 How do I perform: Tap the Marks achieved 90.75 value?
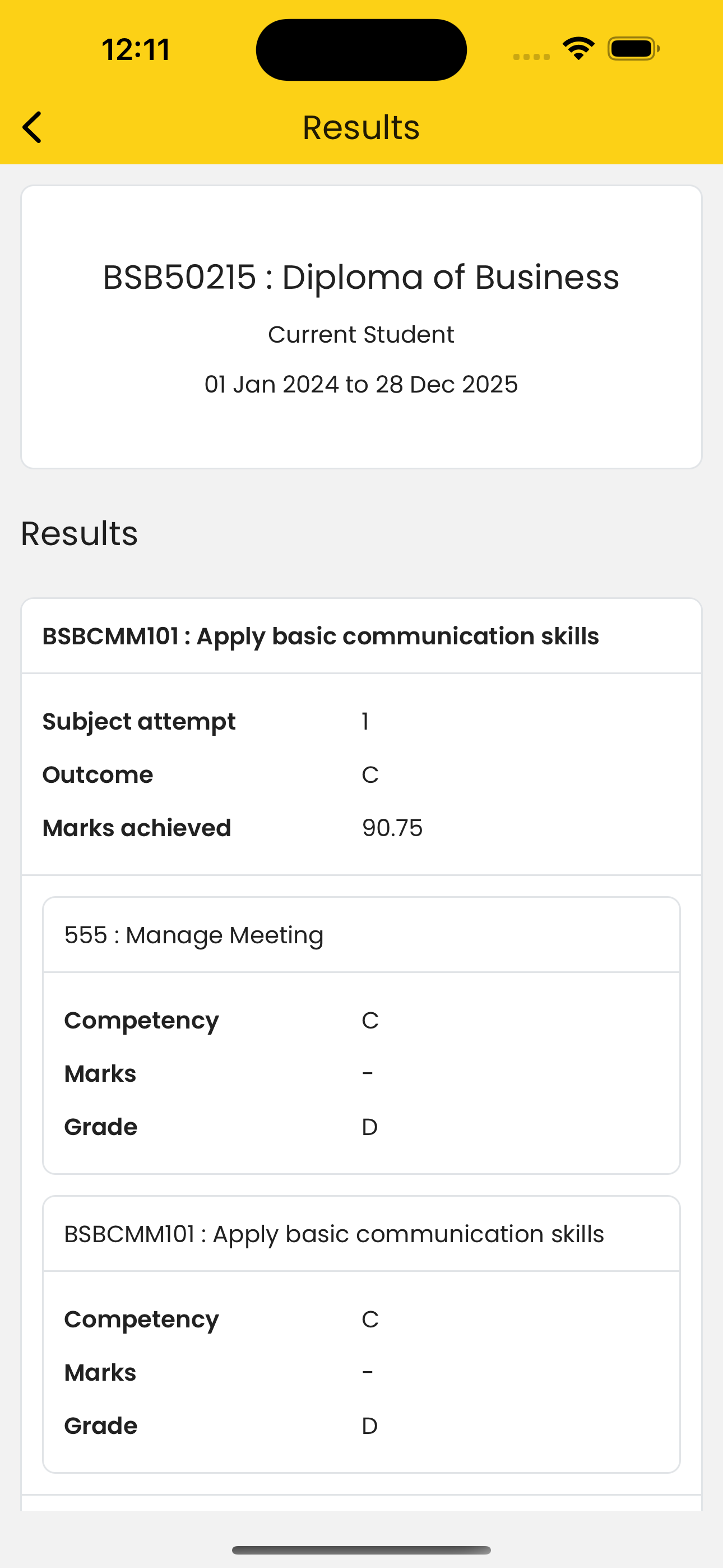click(392, 828)
